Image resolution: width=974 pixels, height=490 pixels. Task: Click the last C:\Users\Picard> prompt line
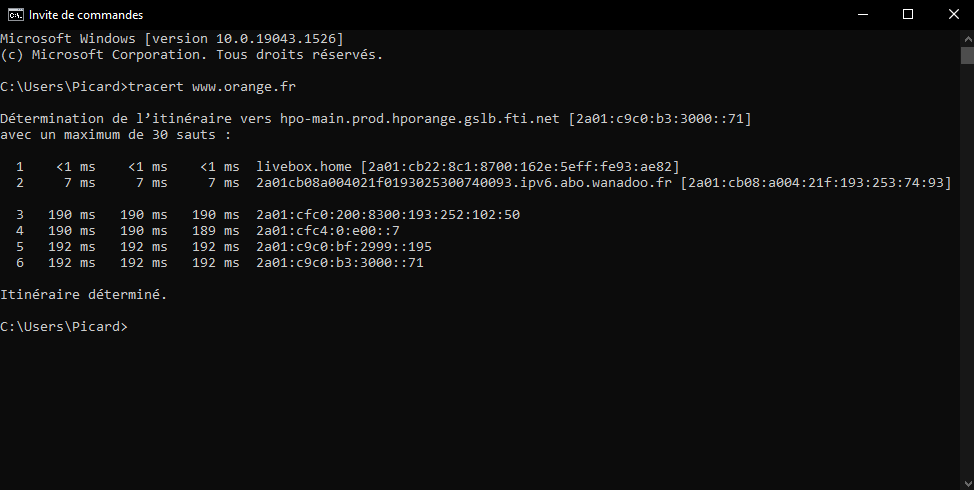click(64, 327)
